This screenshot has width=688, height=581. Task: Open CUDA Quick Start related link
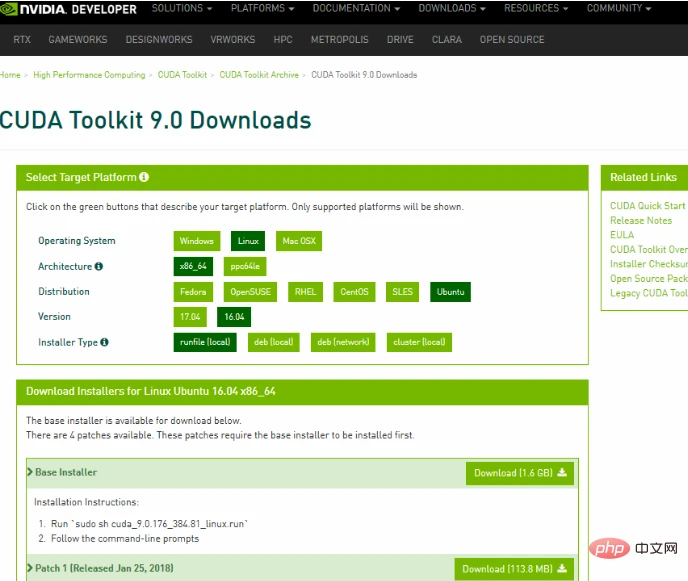point(648,206)
